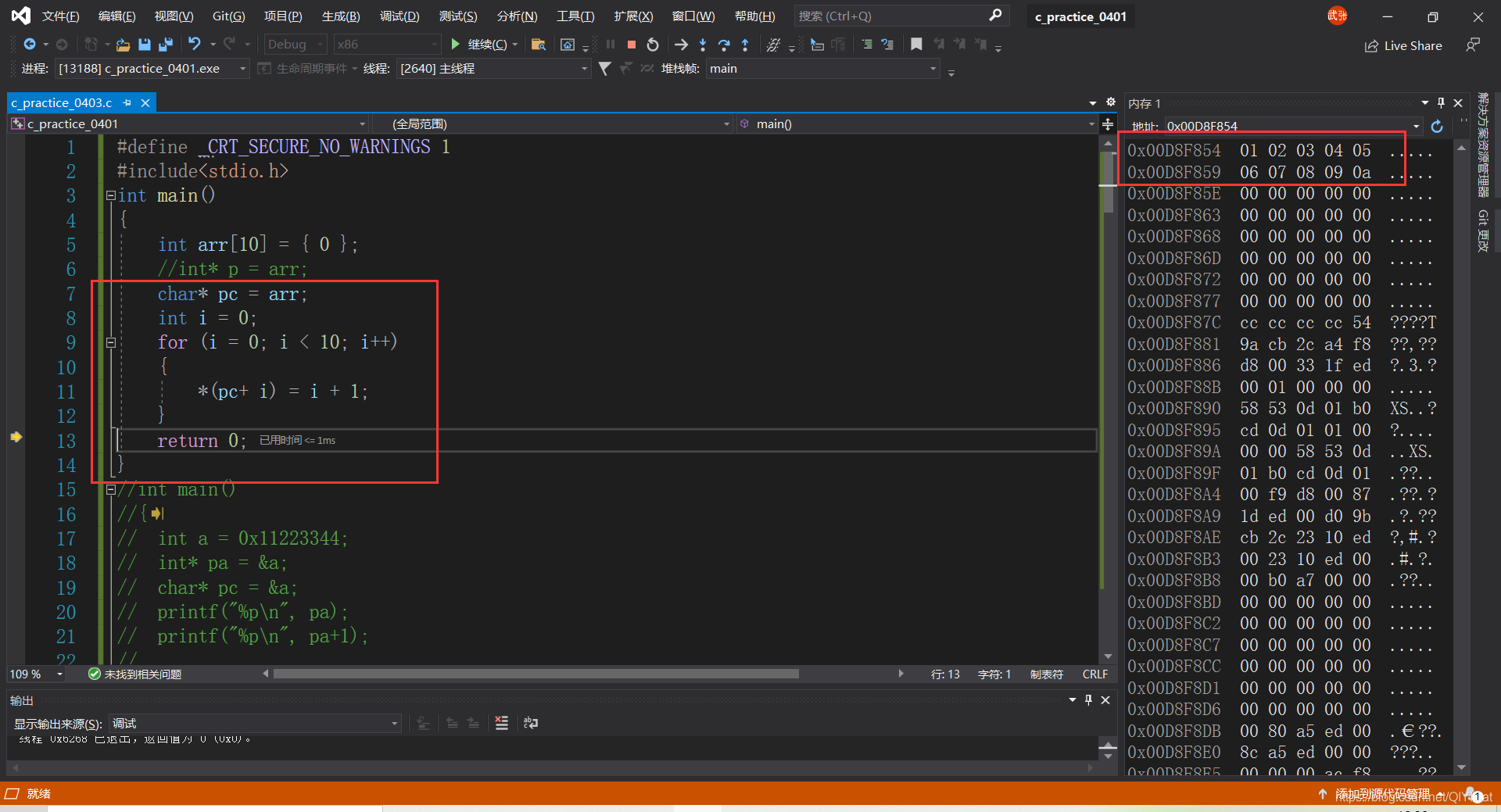1501x812 pixels.
Task: Open the Debug configuration dropdown
Action: click(296, 45)
